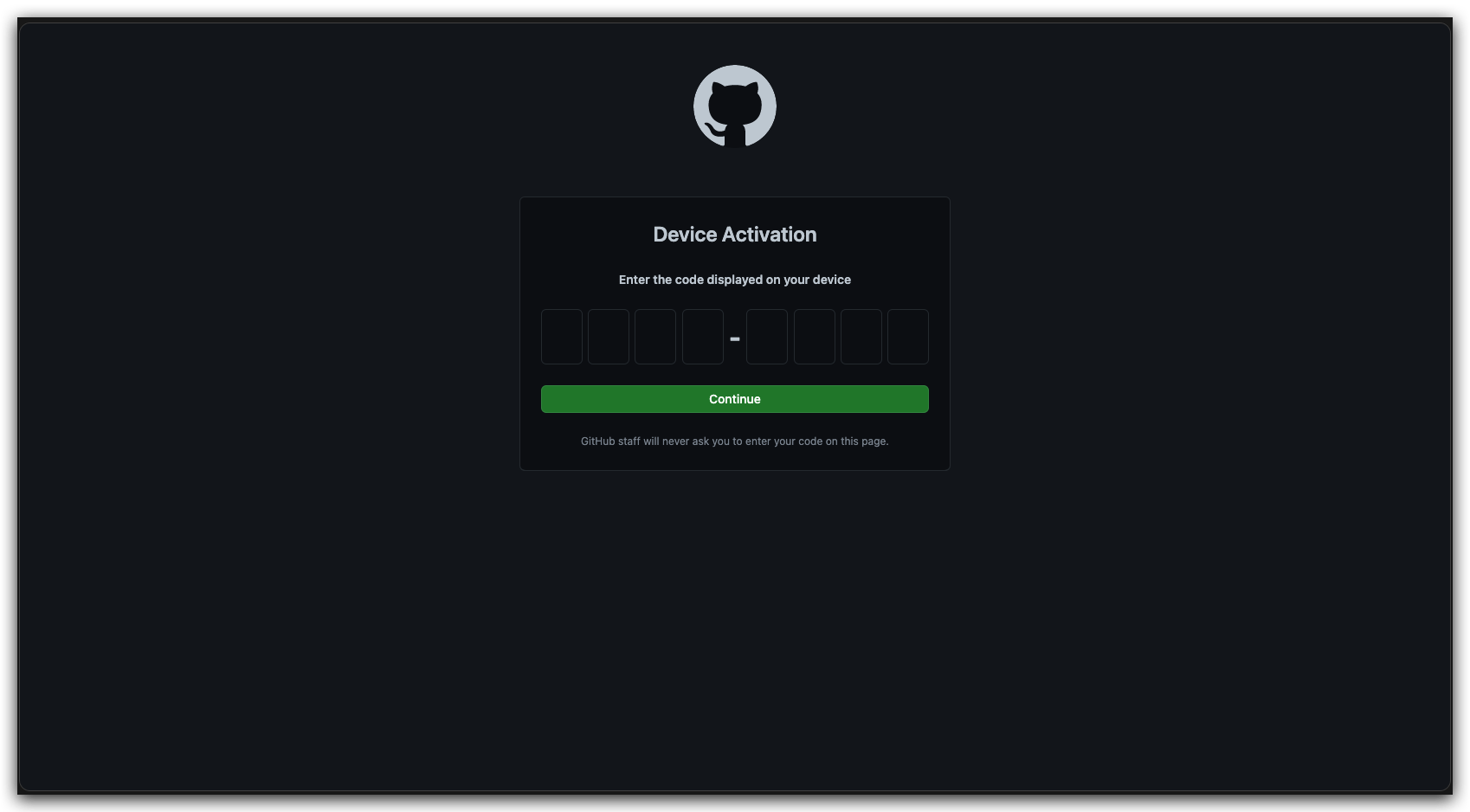This screenshot has width=1470, height=812.
Task: Focus the first code character box
Action: (x=562, y=337)
